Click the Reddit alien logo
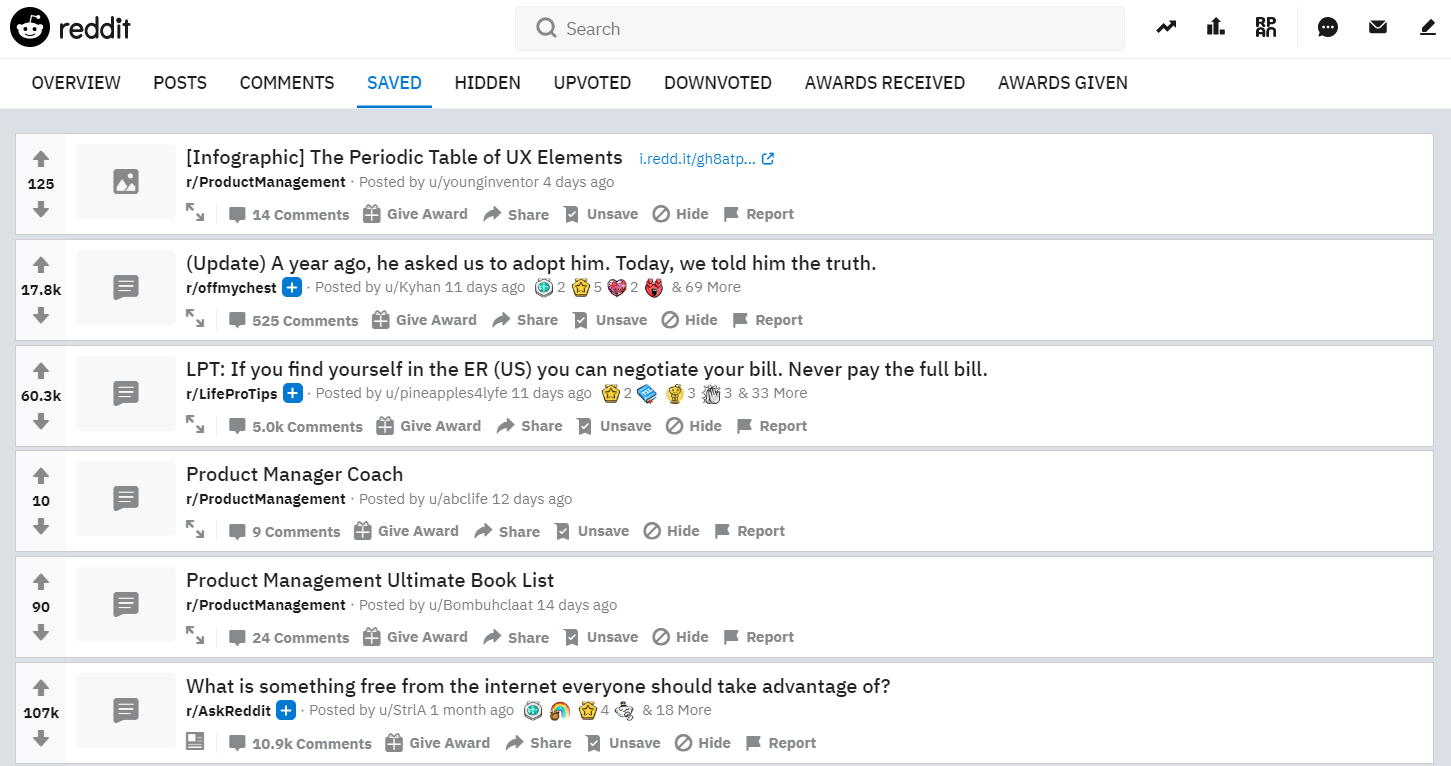The image size is (1451, 766). click(x=30, y=28)
